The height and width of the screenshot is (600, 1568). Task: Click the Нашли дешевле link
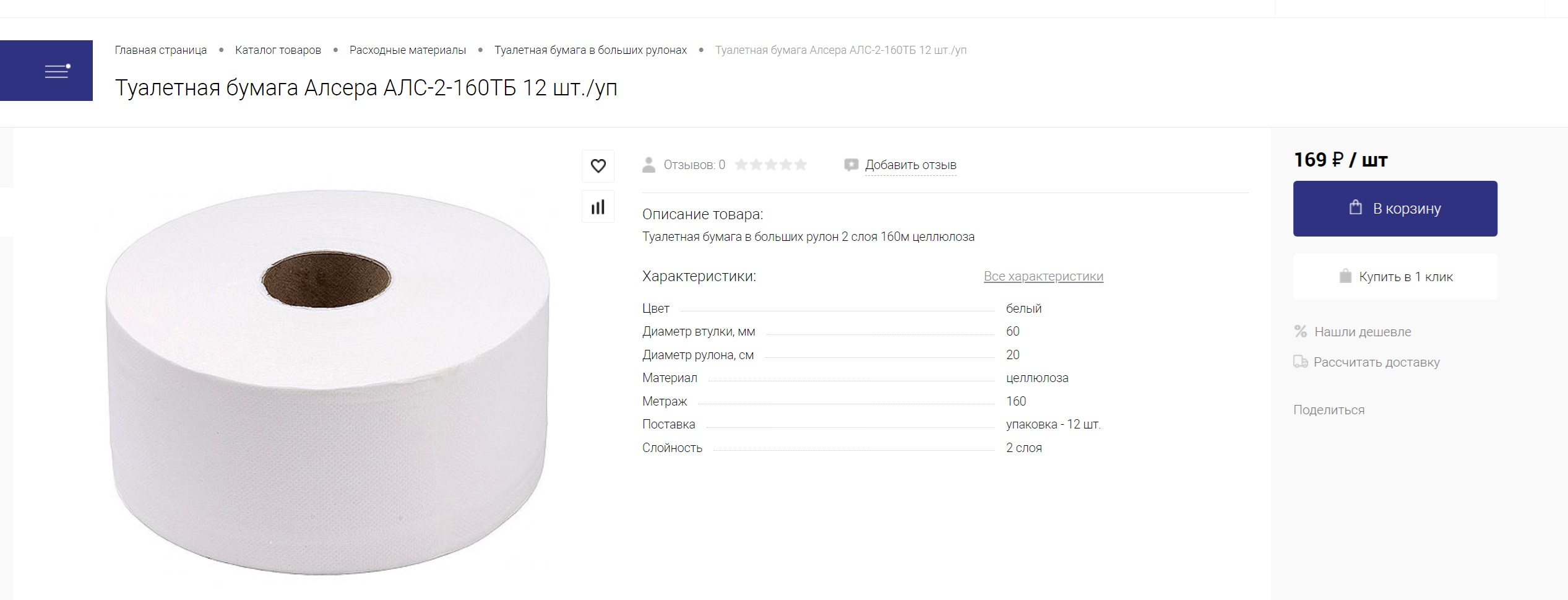1363,332
